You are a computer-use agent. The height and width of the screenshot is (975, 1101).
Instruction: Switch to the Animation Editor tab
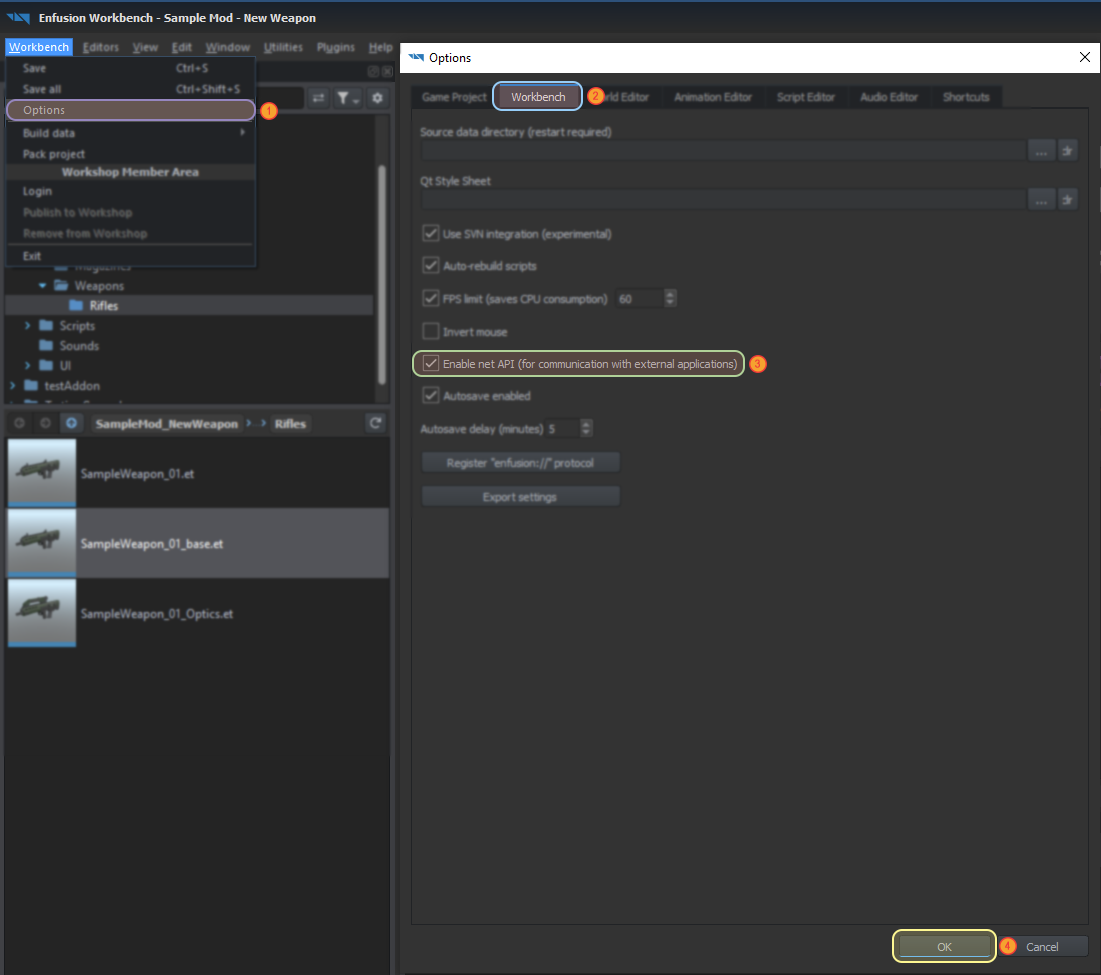[713, 97]
